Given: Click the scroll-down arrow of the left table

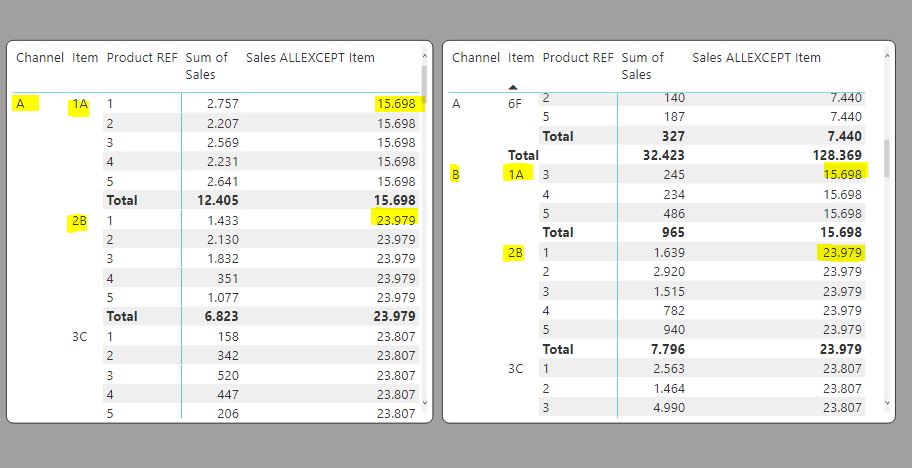Looking at the screenshot, I should click(x=424, y=402).
